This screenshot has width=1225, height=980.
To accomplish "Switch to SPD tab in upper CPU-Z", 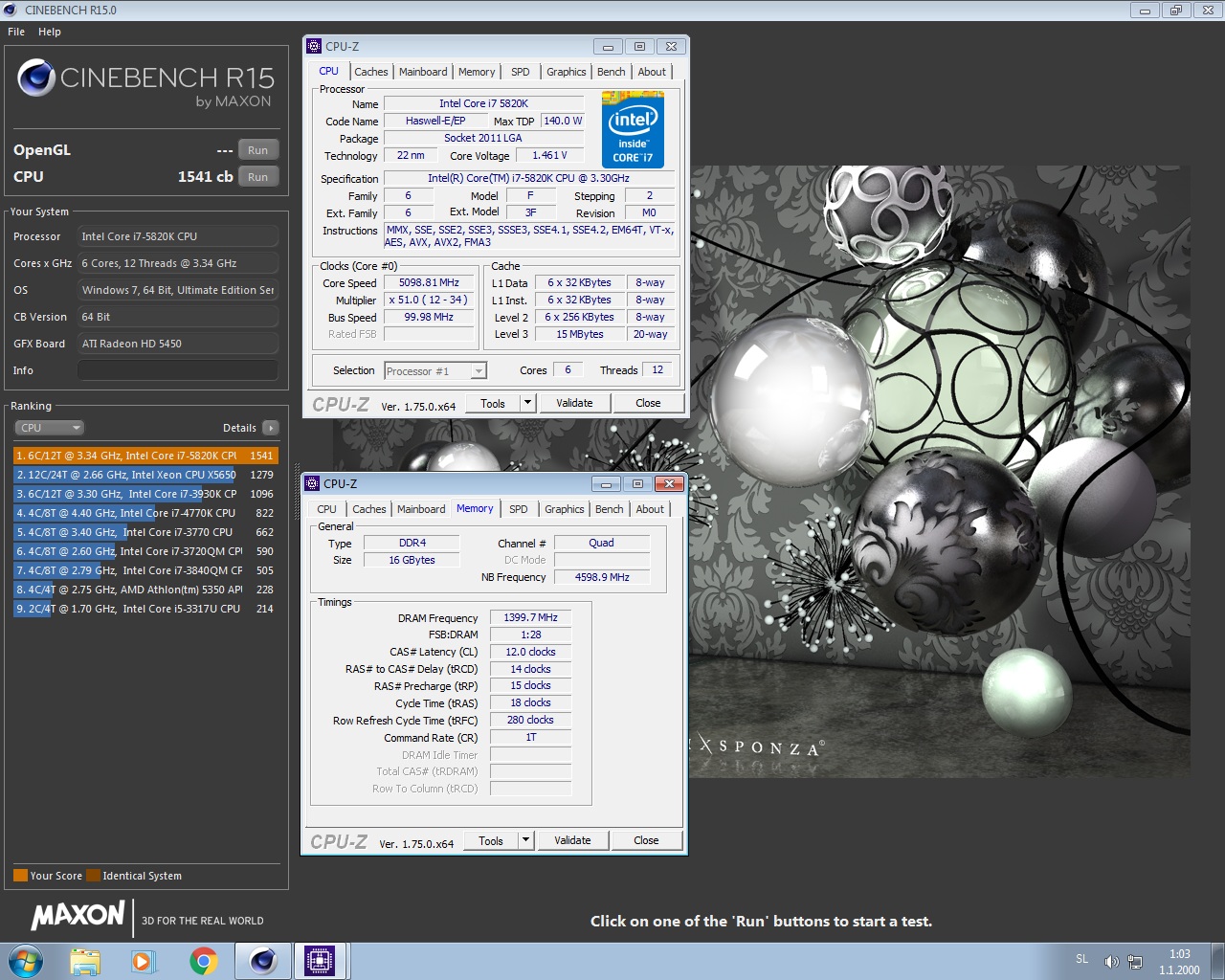I will (521, 72).
